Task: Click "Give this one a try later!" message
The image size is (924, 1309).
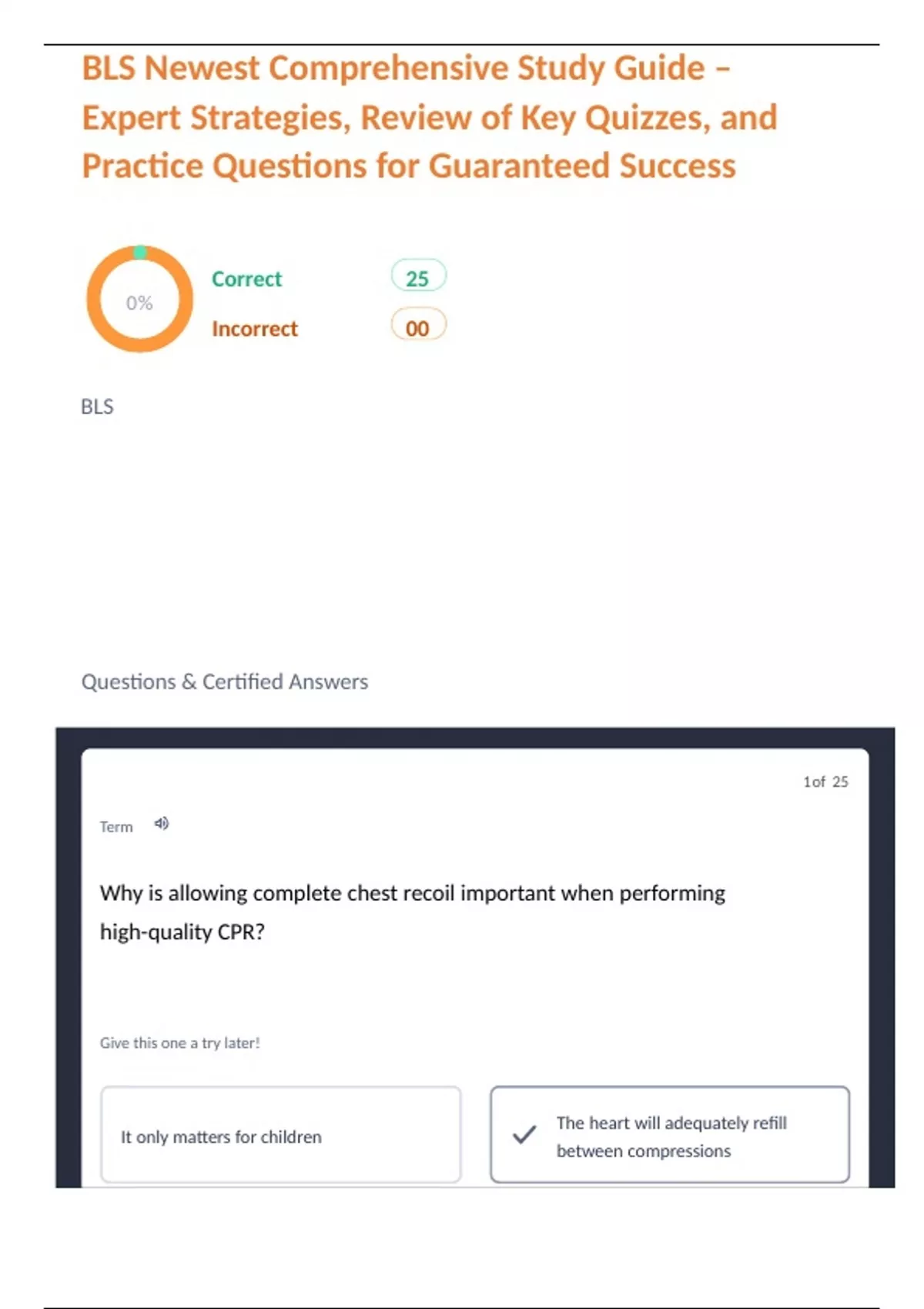Action: (x=179, y=1043)
